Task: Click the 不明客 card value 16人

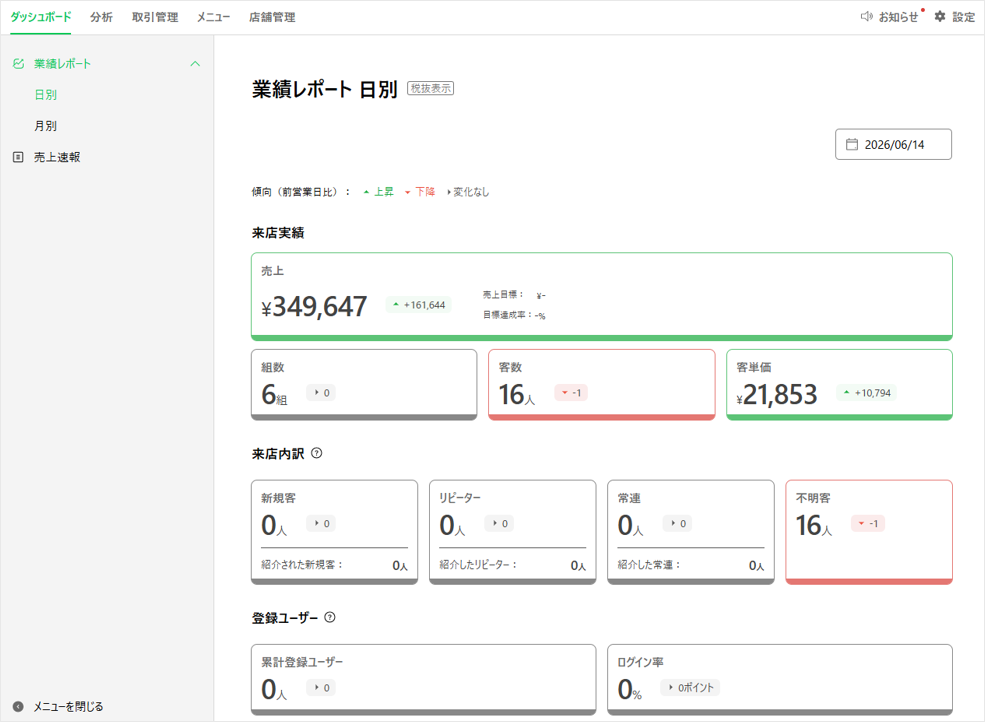Action: (x=814, y=525)
